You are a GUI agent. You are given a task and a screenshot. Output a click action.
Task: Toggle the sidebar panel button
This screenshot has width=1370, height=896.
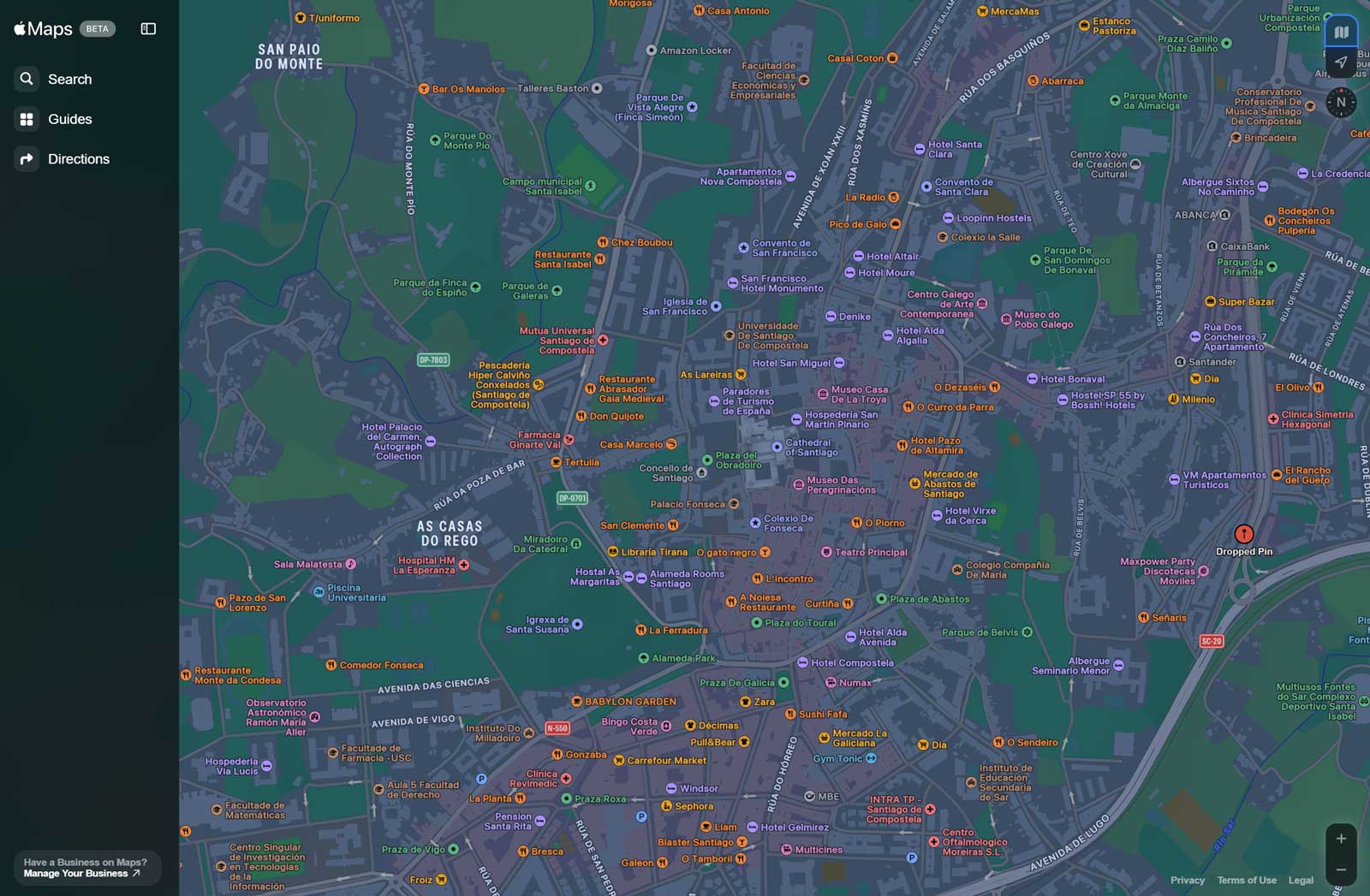click(148, 29)
